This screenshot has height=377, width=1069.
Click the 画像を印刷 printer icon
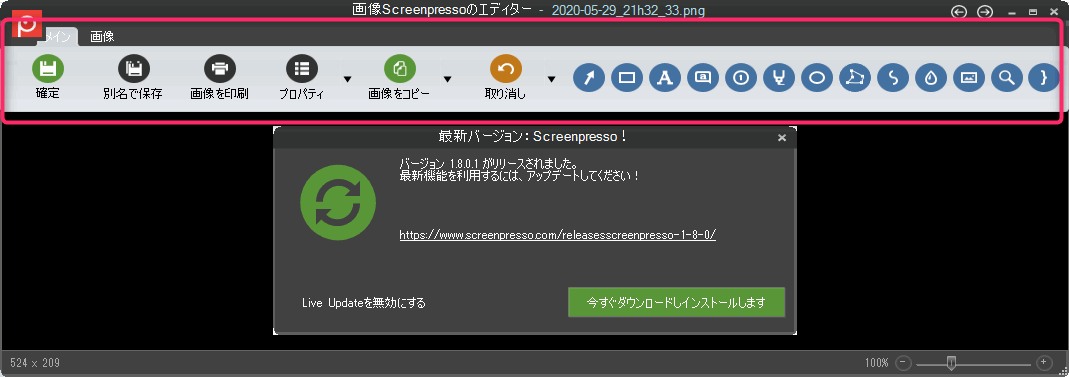point(220,68)
